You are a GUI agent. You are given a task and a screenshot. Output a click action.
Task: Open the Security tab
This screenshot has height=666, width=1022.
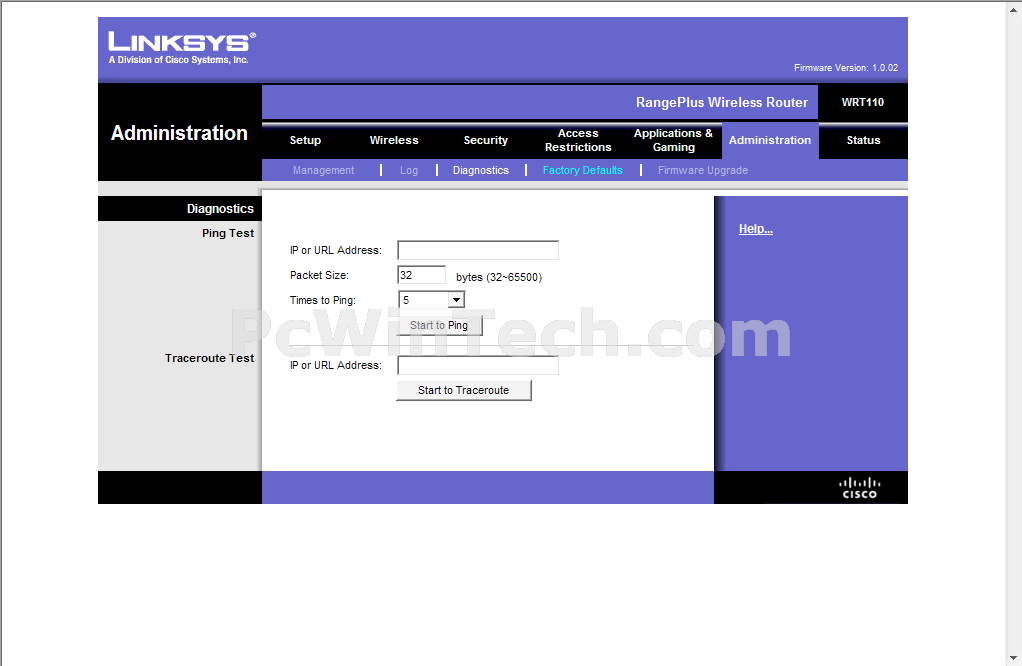pos(486,140)
